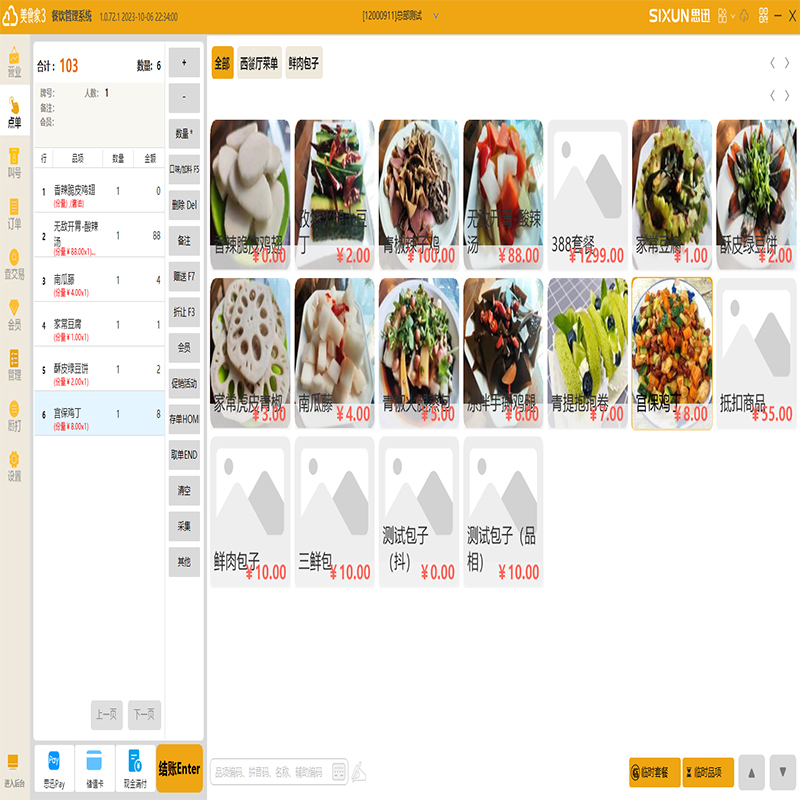Click the item code search input field
This screenshot has width=800, height=800.
tap(280, 771)
